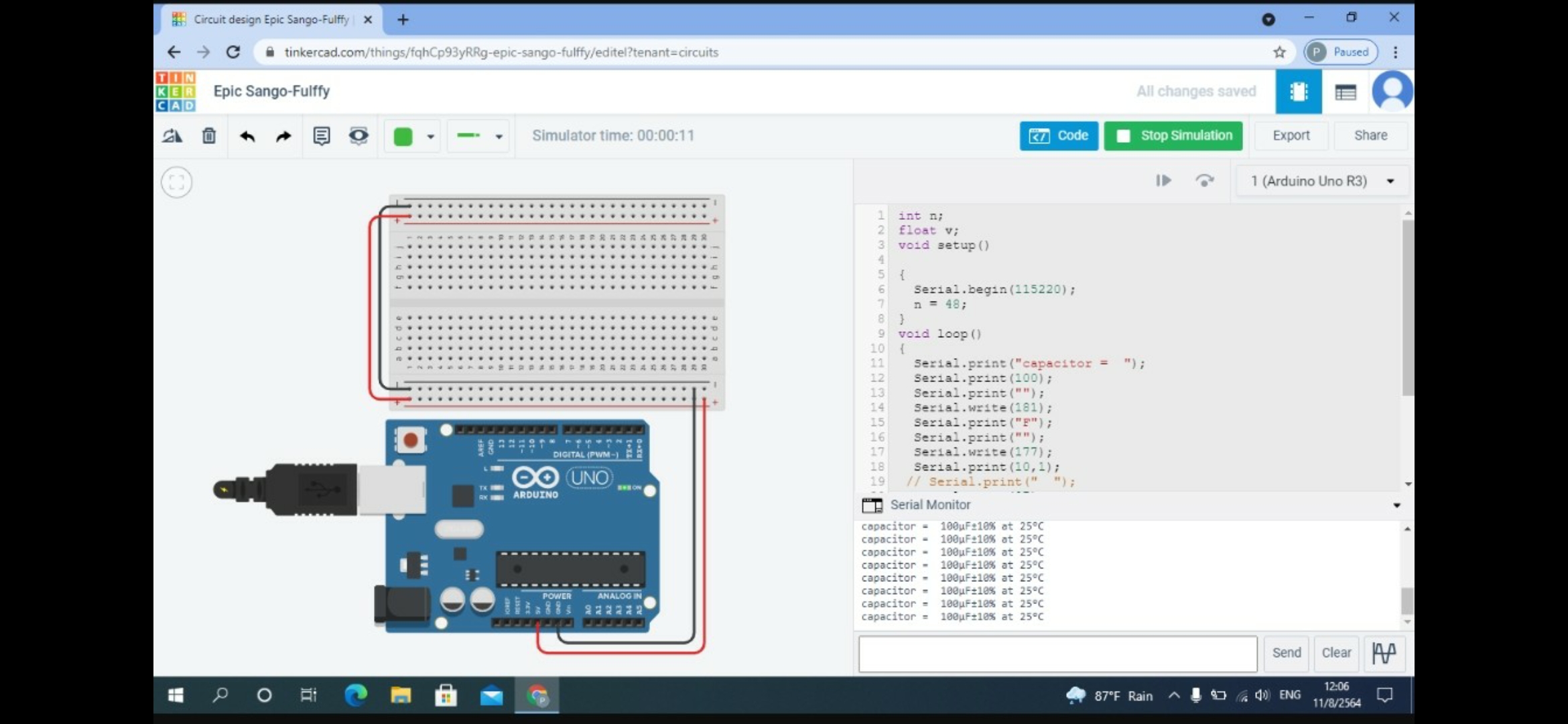The width and height of the screenshot is (1568, 724).
Task: Clear the serial monitor output
Action: pyautogui.click(x=1336, y=653)
